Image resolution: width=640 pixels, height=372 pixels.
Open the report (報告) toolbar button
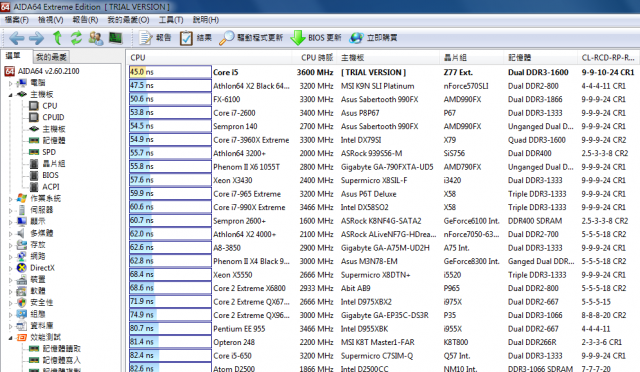click(155, 38)
